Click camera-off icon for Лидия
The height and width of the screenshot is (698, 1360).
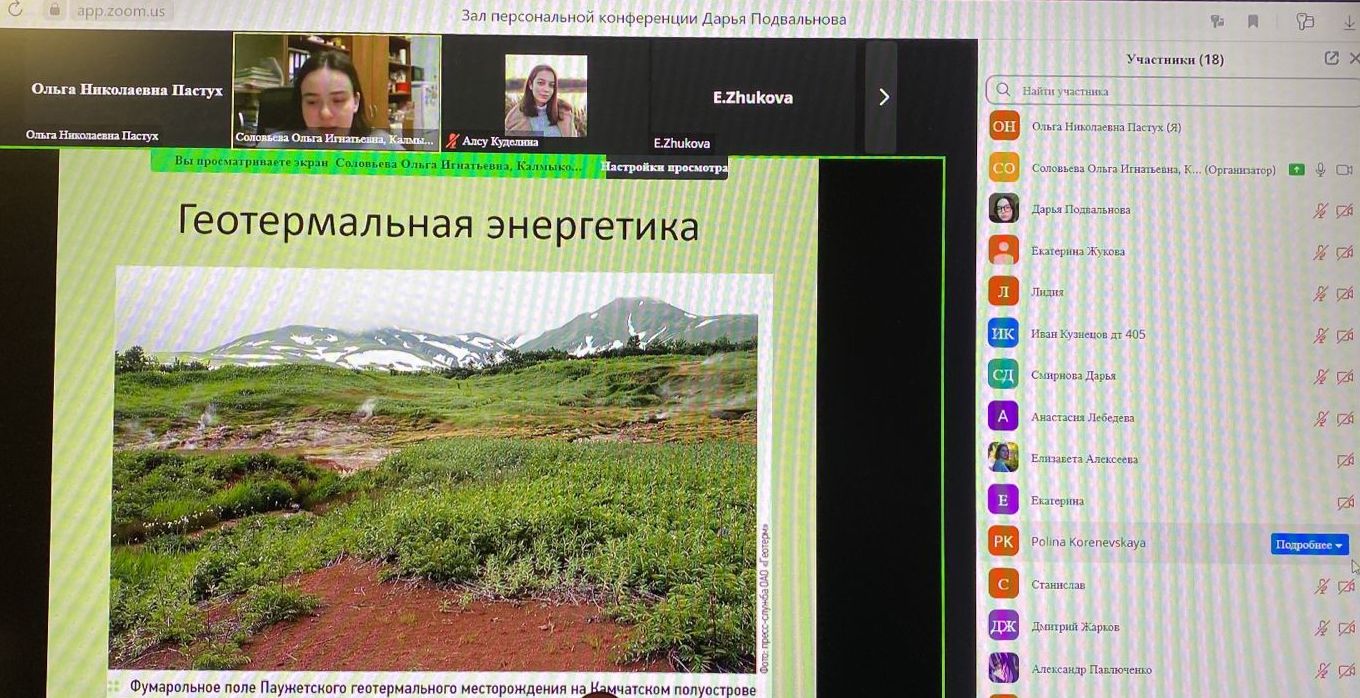point(1345,294)
